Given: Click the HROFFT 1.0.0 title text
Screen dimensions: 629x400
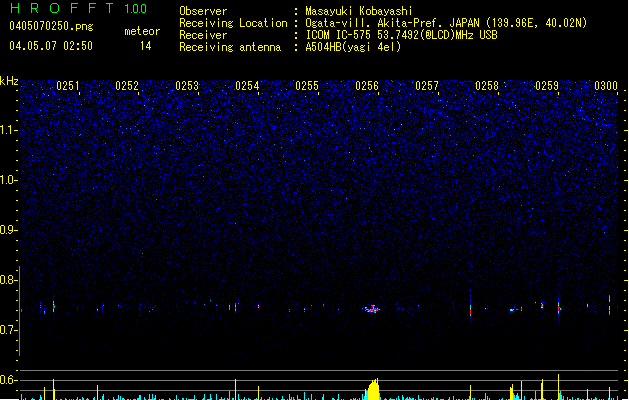Looking at the screenshot, I should 79,8.
